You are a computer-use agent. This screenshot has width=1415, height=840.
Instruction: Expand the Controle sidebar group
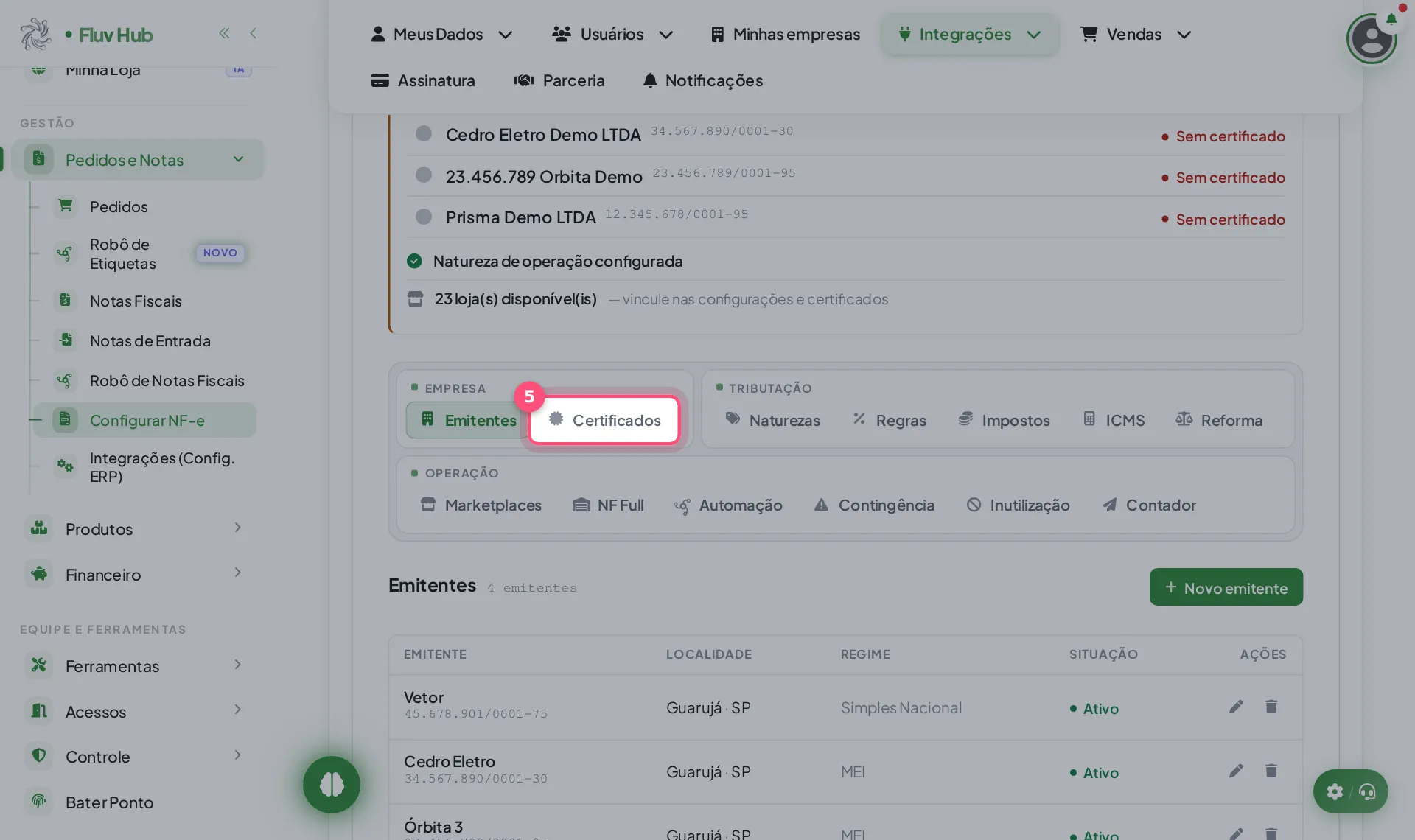pyautogui.click(x=237, y=755)
